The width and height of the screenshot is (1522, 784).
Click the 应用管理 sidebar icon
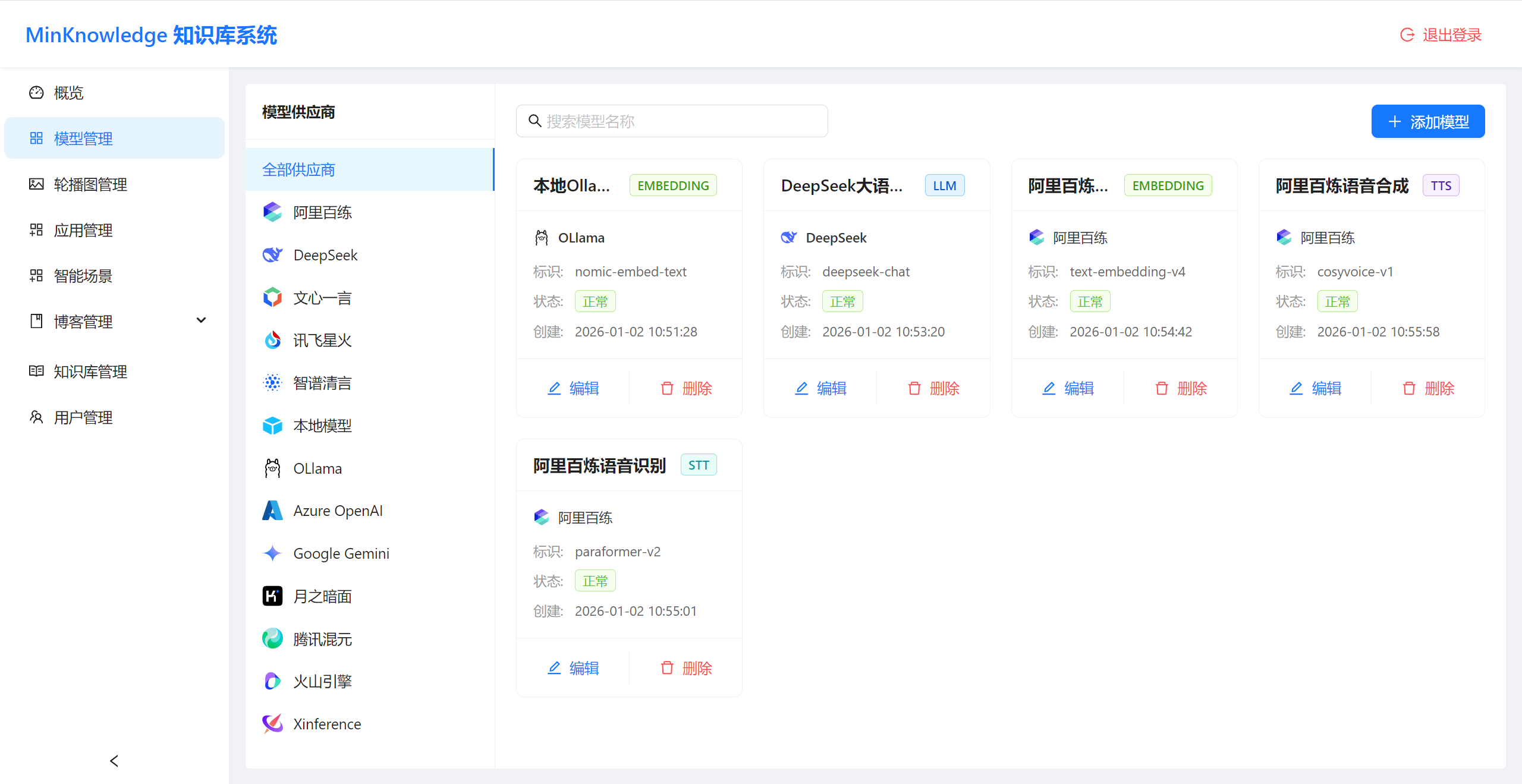pyautogui.click(x=36, y=230)
